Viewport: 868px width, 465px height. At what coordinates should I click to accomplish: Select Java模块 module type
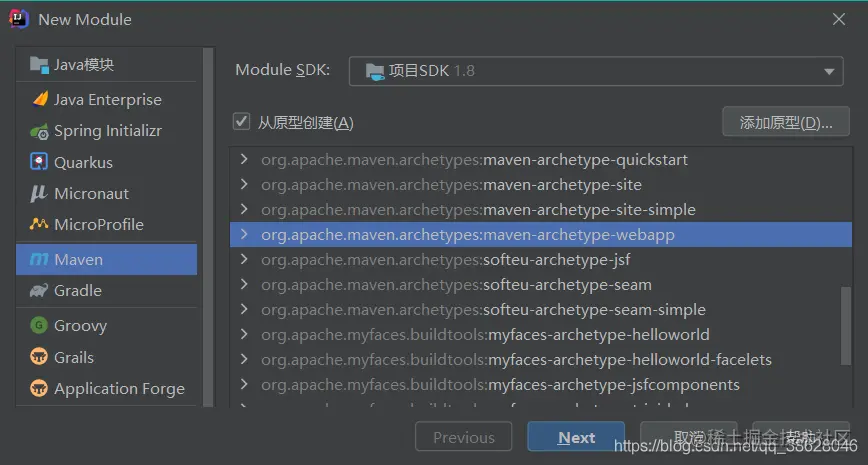[106, 65]
